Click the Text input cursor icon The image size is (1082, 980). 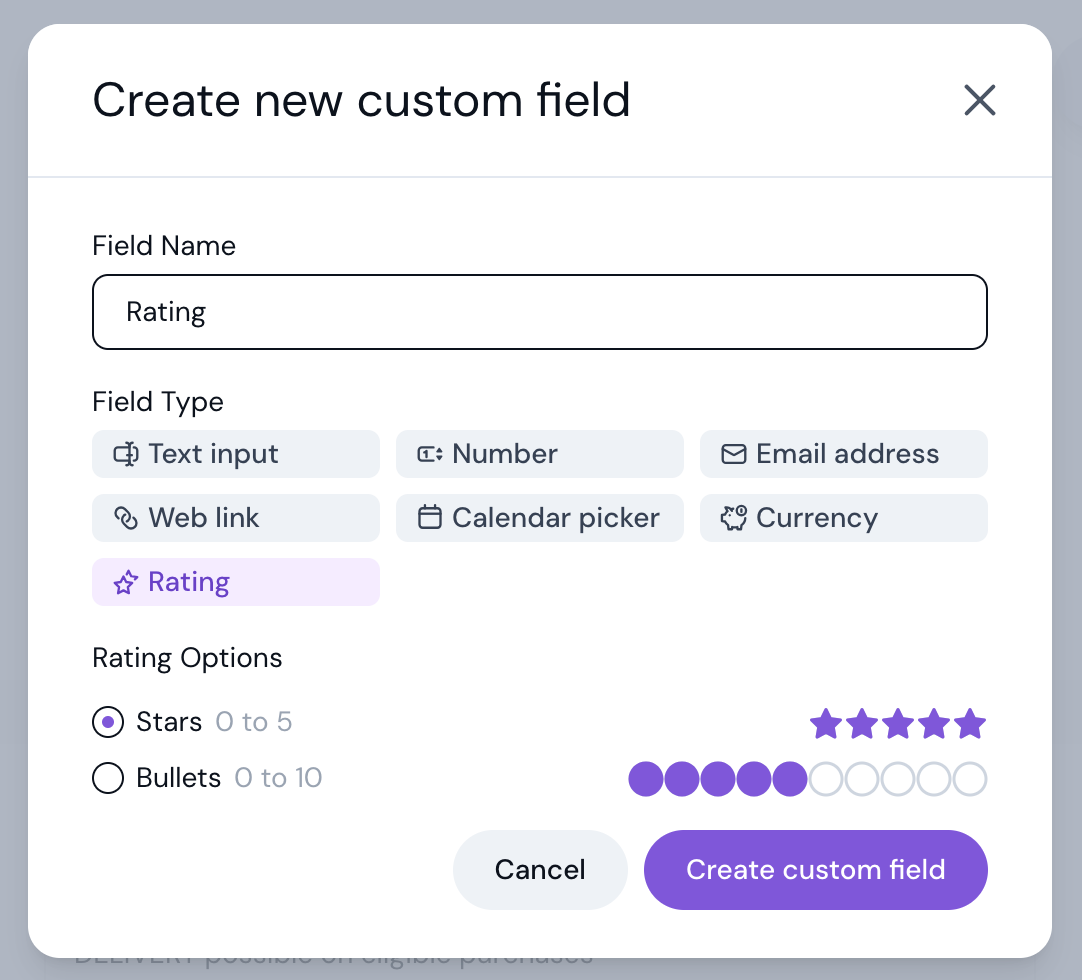pyautogui.click(x=126, y=454)
